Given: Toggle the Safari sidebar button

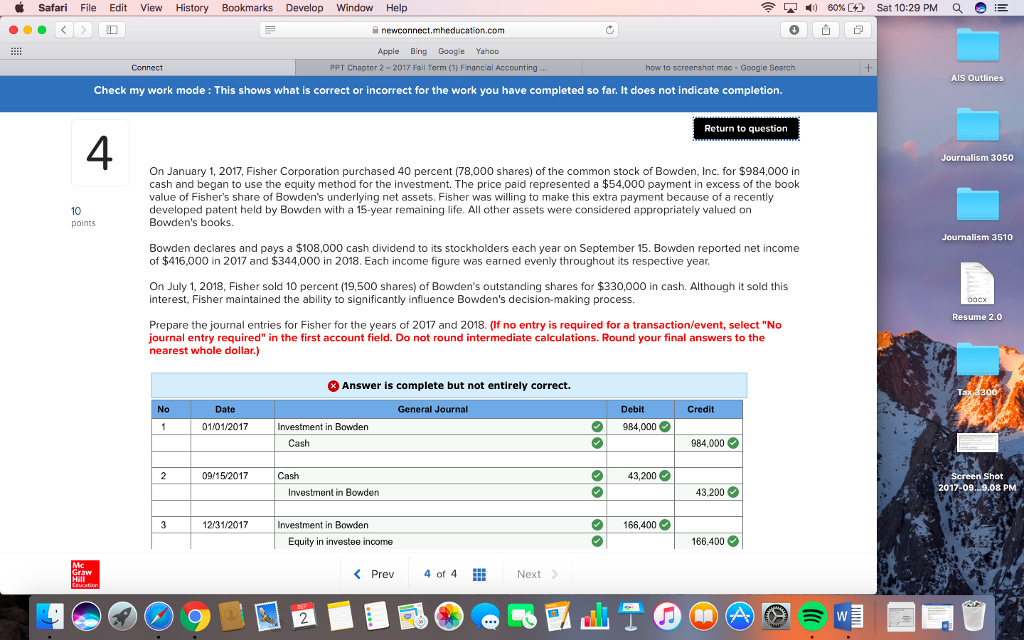Looking at the screenshot, I should 112,29.
